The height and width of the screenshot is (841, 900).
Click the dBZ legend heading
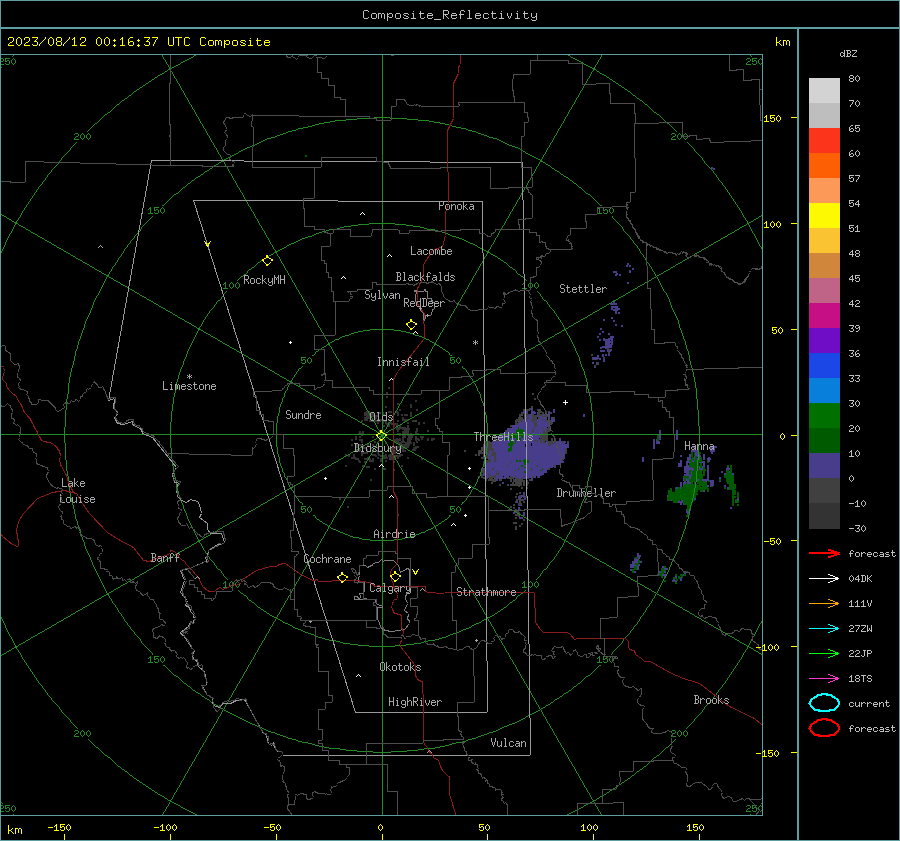click(848, 53)
